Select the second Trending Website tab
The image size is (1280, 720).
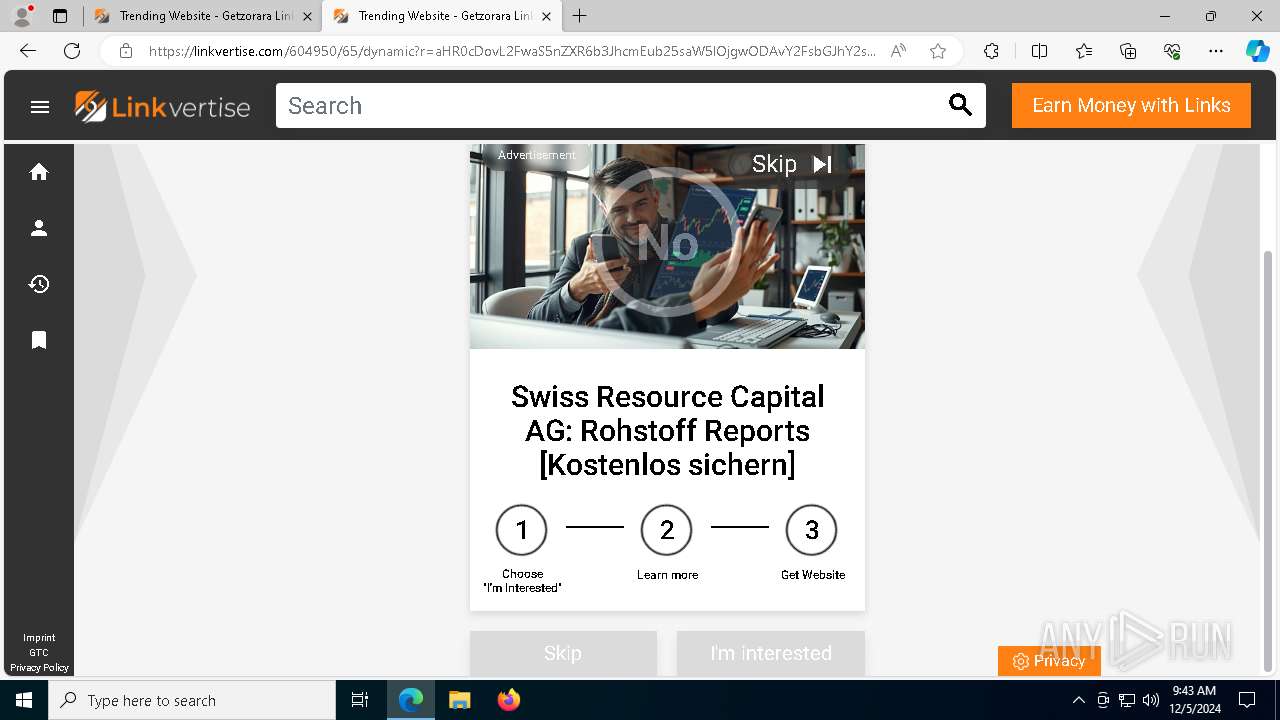[x=441, y=16]
